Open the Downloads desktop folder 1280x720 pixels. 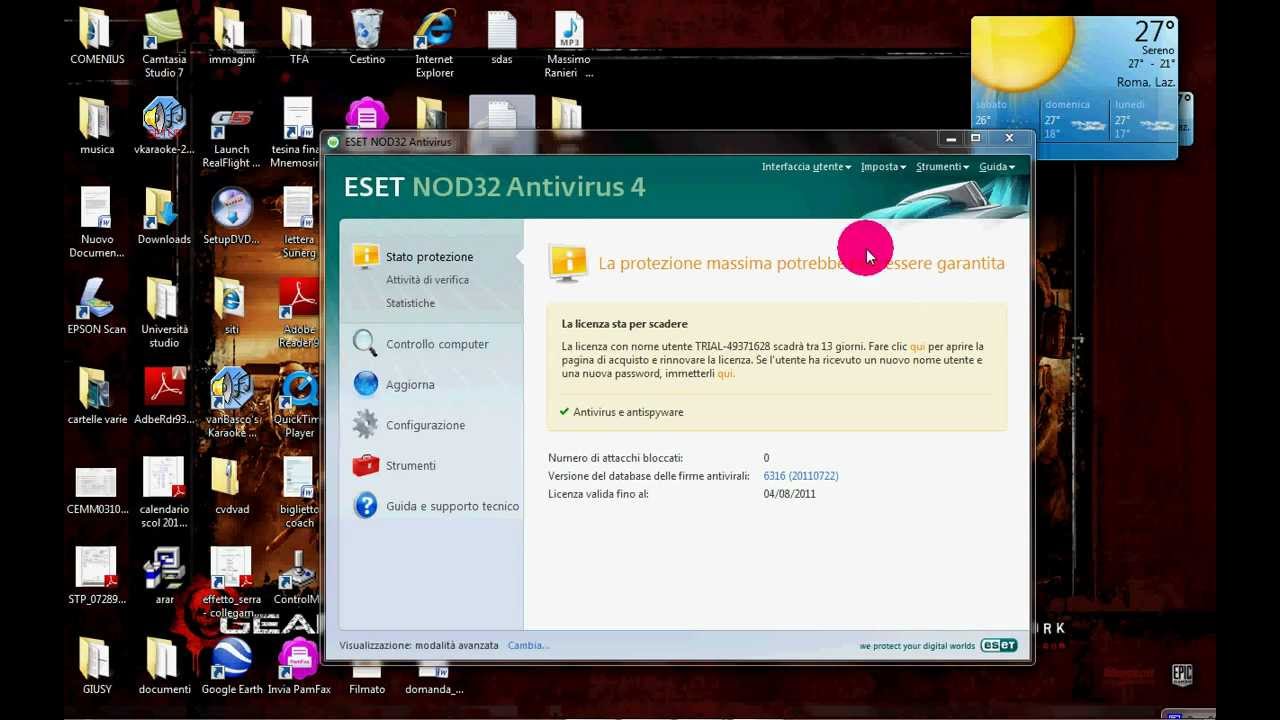click(164, 217)
